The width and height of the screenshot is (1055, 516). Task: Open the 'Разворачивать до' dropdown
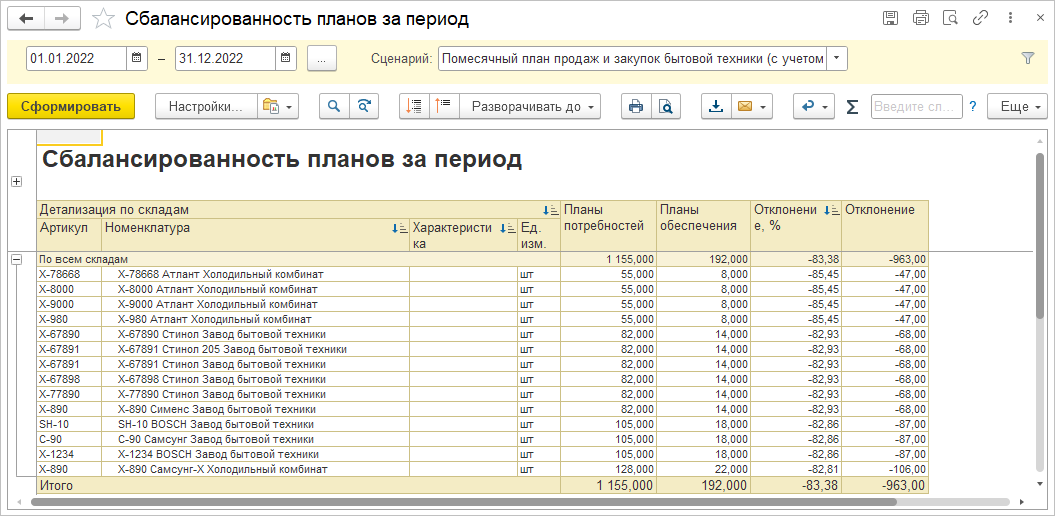[530, 106]
